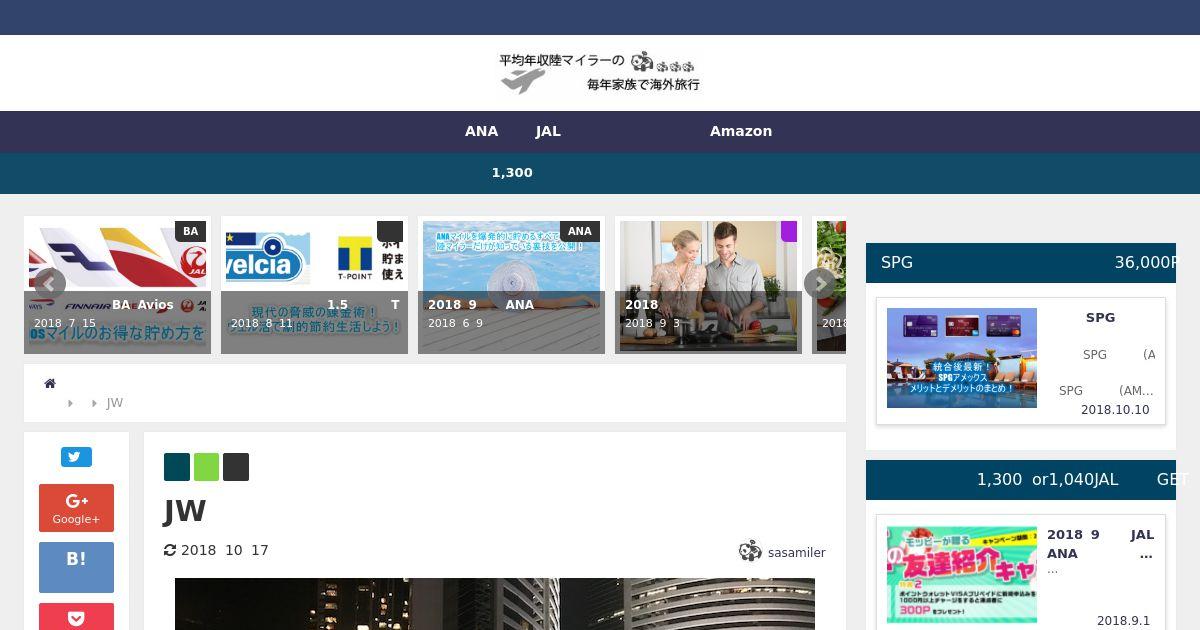The width and height of the screenshot is (1200, 630).
Task: Click the purple category tag on carousel
Action: 789,231
